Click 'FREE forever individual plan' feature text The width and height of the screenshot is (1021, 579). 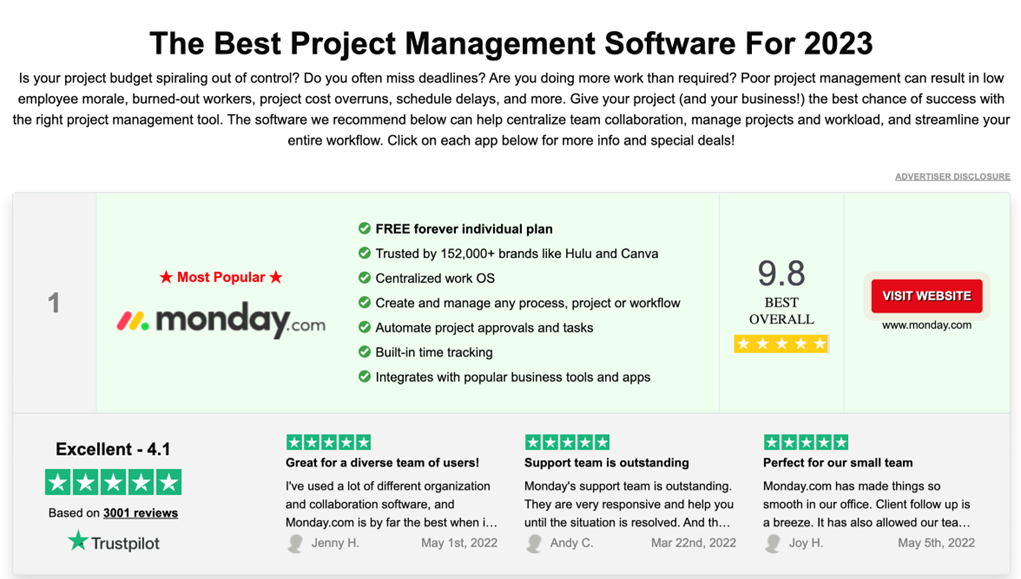pos(464,229)
